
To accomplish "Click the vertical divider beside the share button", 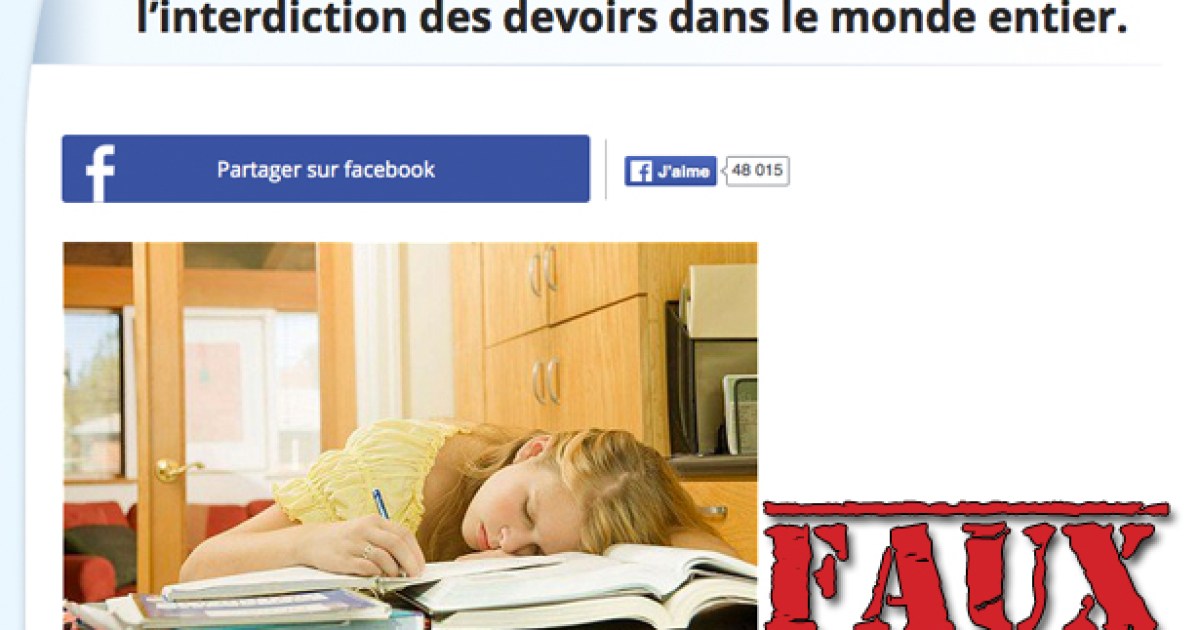I will pyautogui.click(x=606, y=169).
